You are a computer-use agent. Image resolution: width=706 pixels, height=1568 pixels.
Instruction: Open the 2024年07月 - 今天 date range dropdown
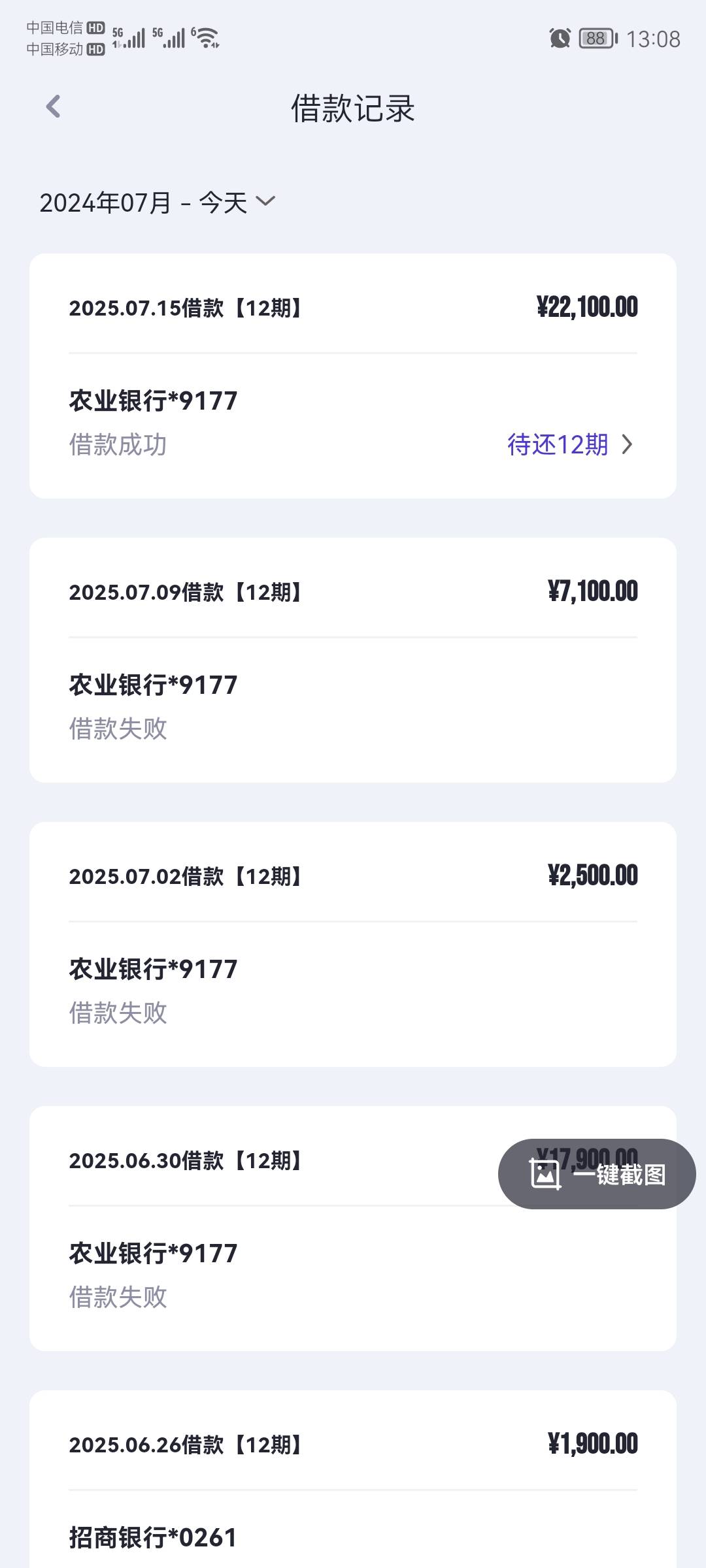coord(158,203)
